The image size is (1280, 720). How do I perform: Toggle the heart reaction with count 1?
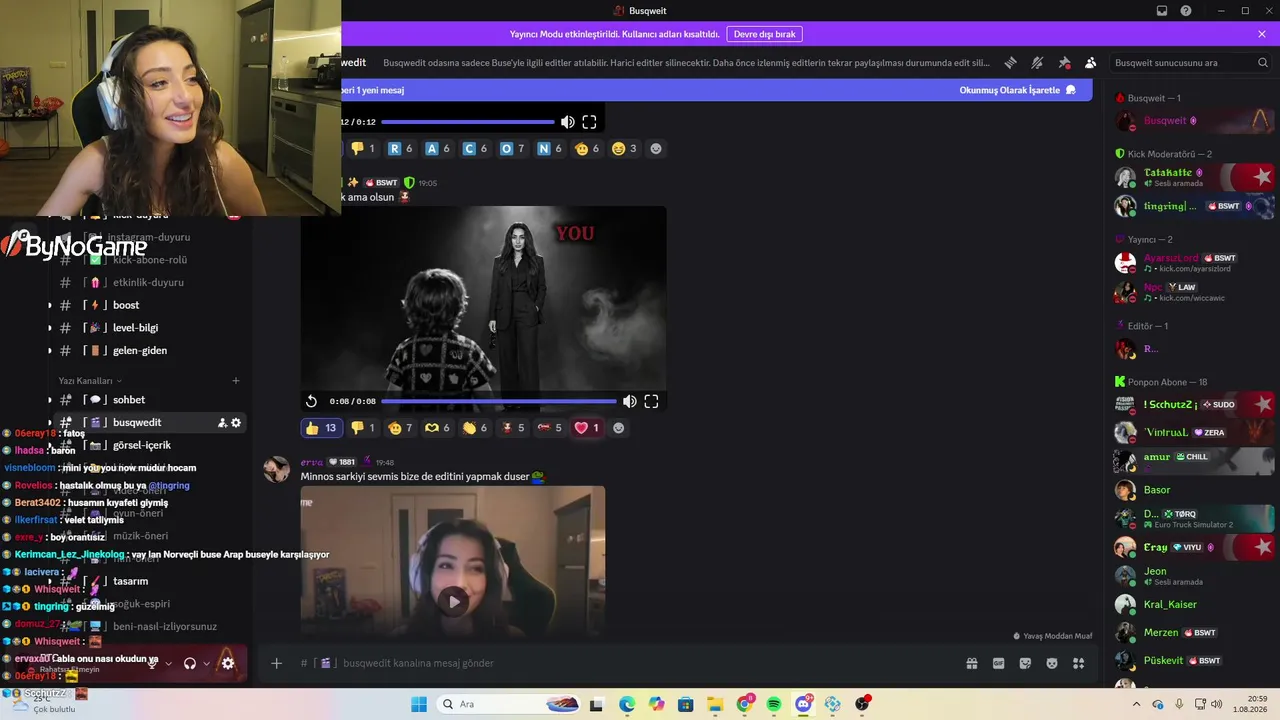(x=587, y=428)
